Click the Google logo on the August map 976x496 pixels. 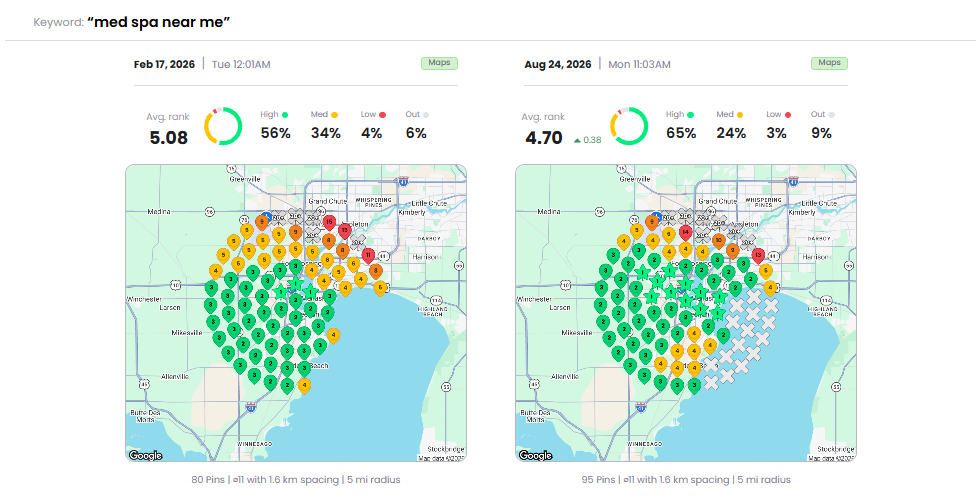tap(535, 456)
